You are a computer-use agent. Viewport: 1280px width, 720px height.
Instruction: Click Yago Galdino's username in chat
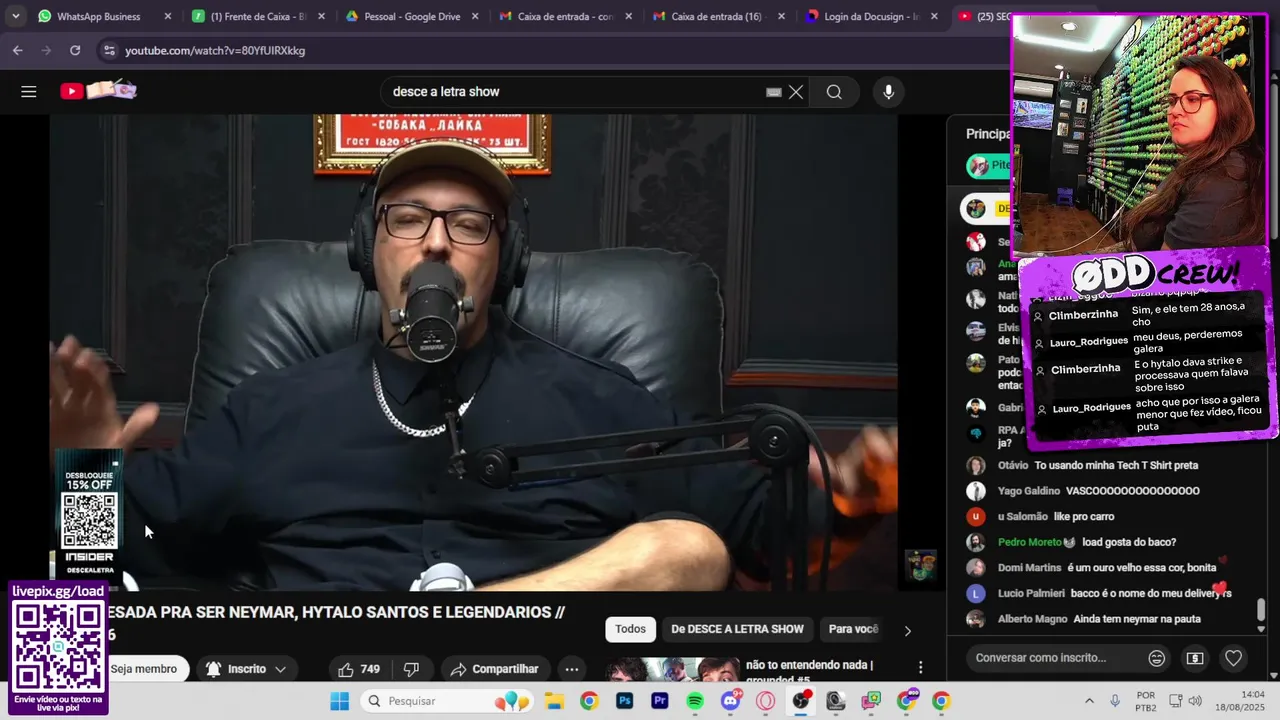(1029, 491)
